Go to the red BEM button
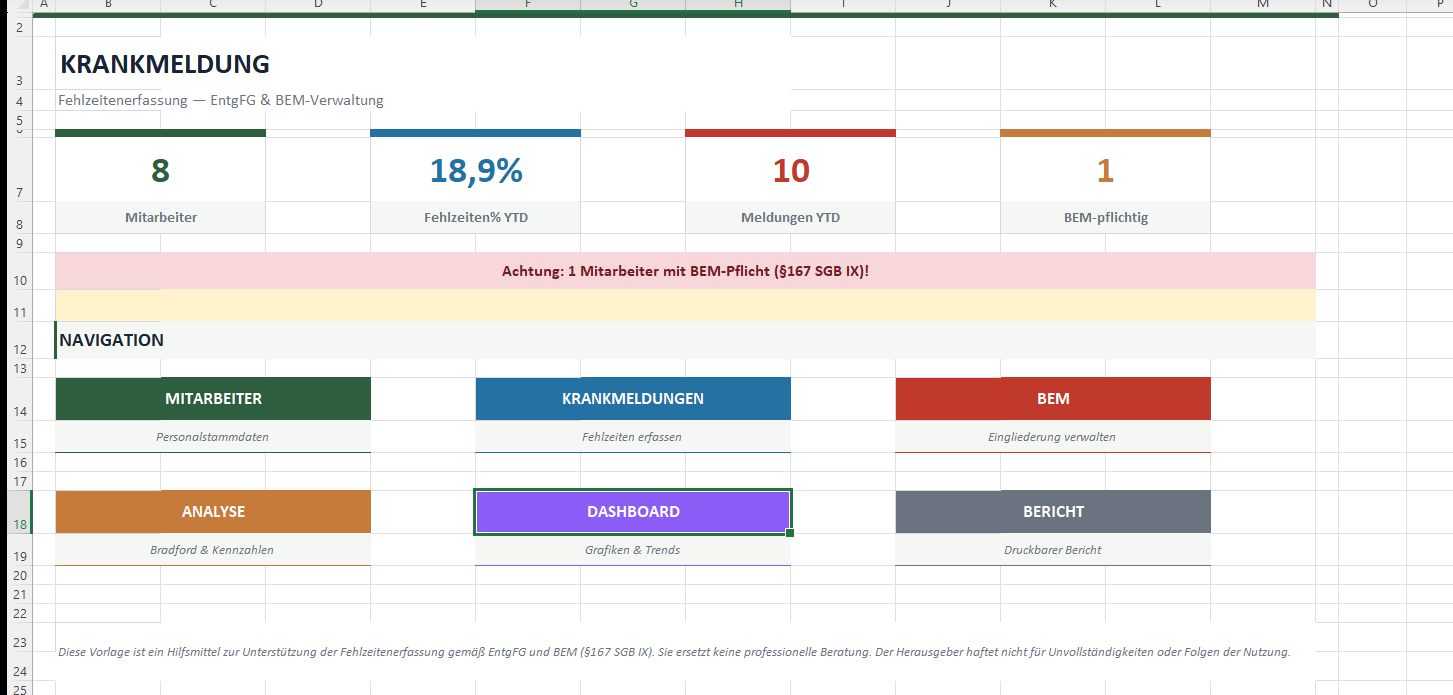1453x695 pixels. [1052, 399]
